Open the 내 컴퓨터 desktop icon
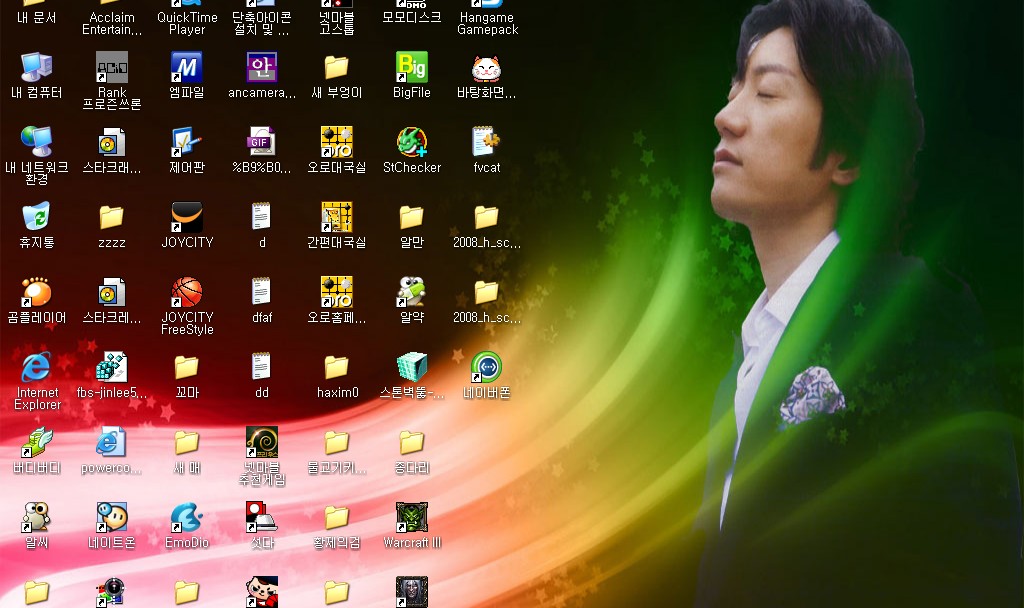1024x608 pixels. coord(37,67)
